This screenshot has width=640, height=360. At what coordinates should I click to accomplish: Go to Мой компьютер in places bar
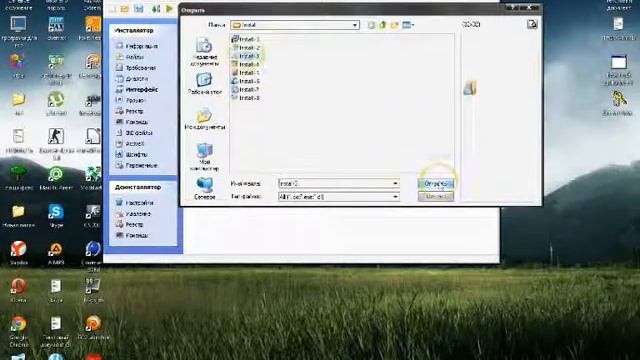click(x=204, y=157)
